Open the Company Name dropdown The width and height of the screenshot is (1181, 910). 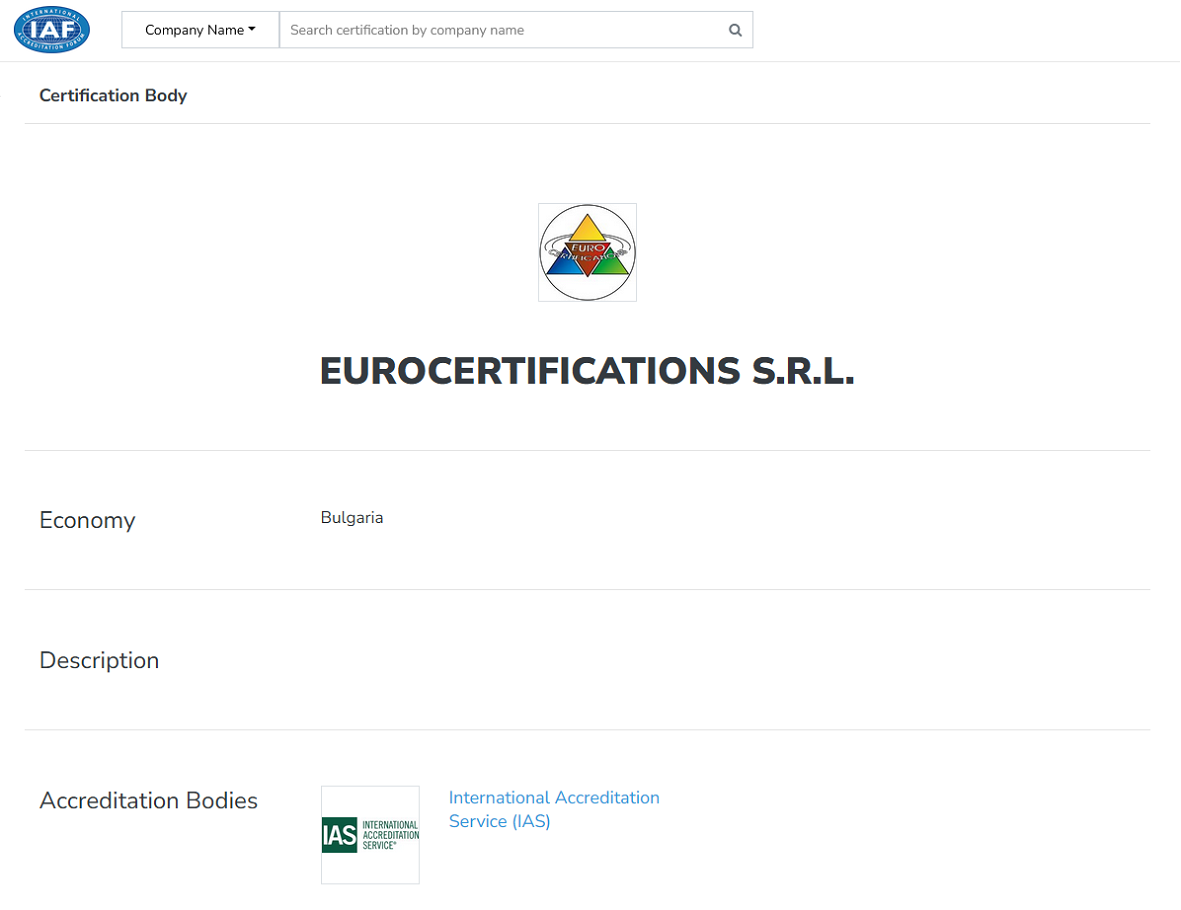[x=200, y=30]
